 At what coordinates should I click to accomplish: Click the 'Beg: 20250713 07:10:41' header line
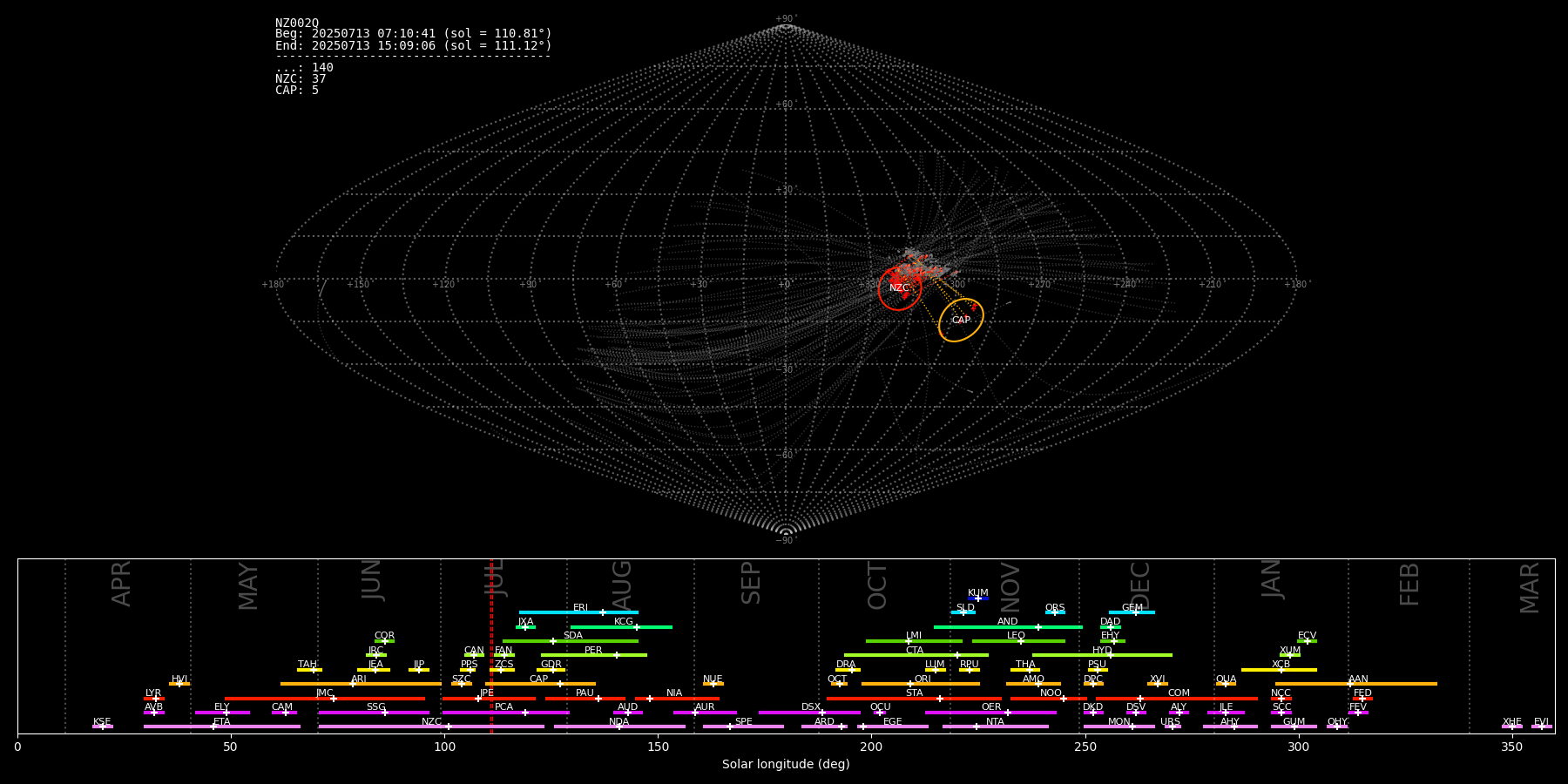pos(414,34)
